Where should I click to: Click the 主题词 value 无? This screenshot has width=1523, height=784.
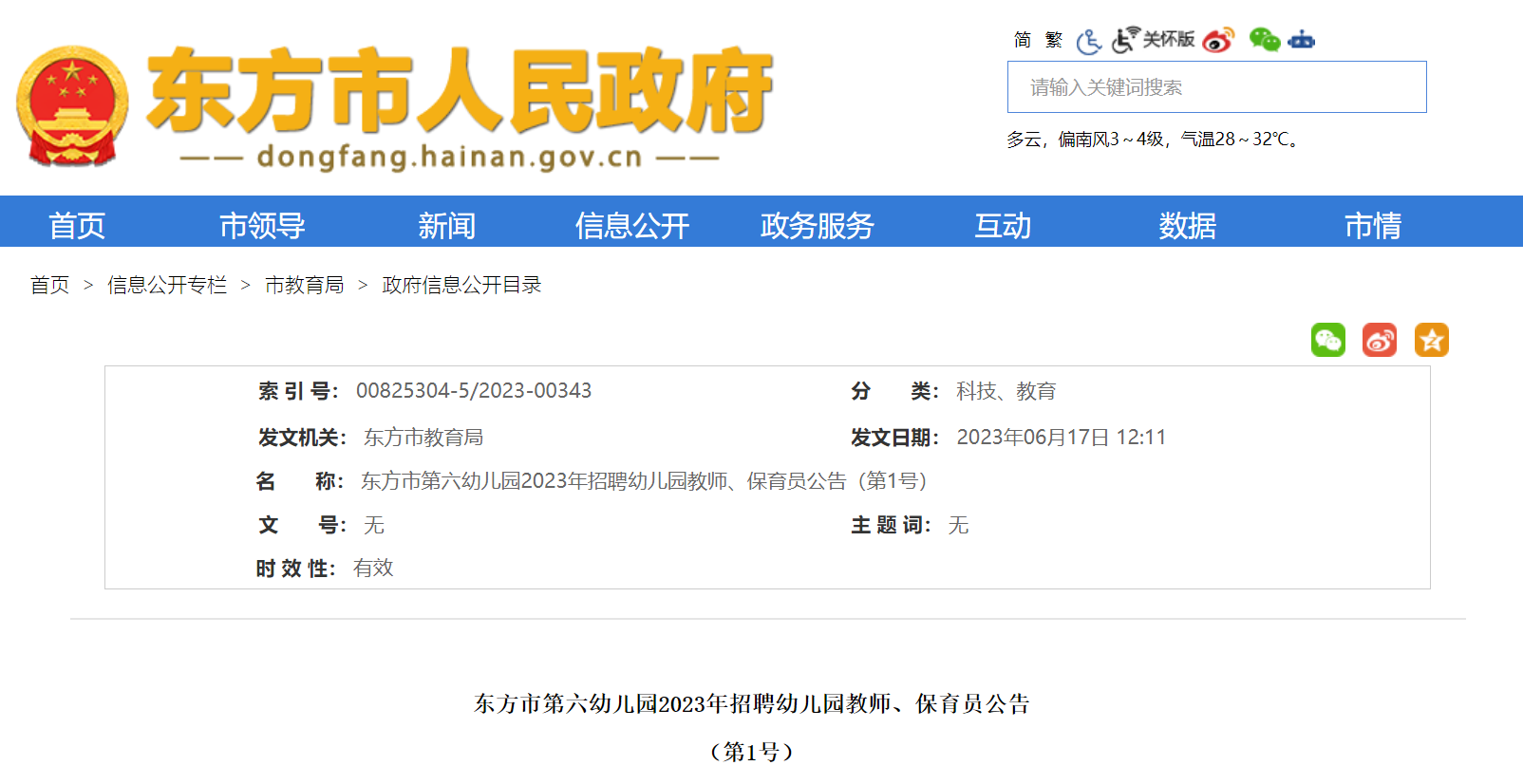coord(959,525)
